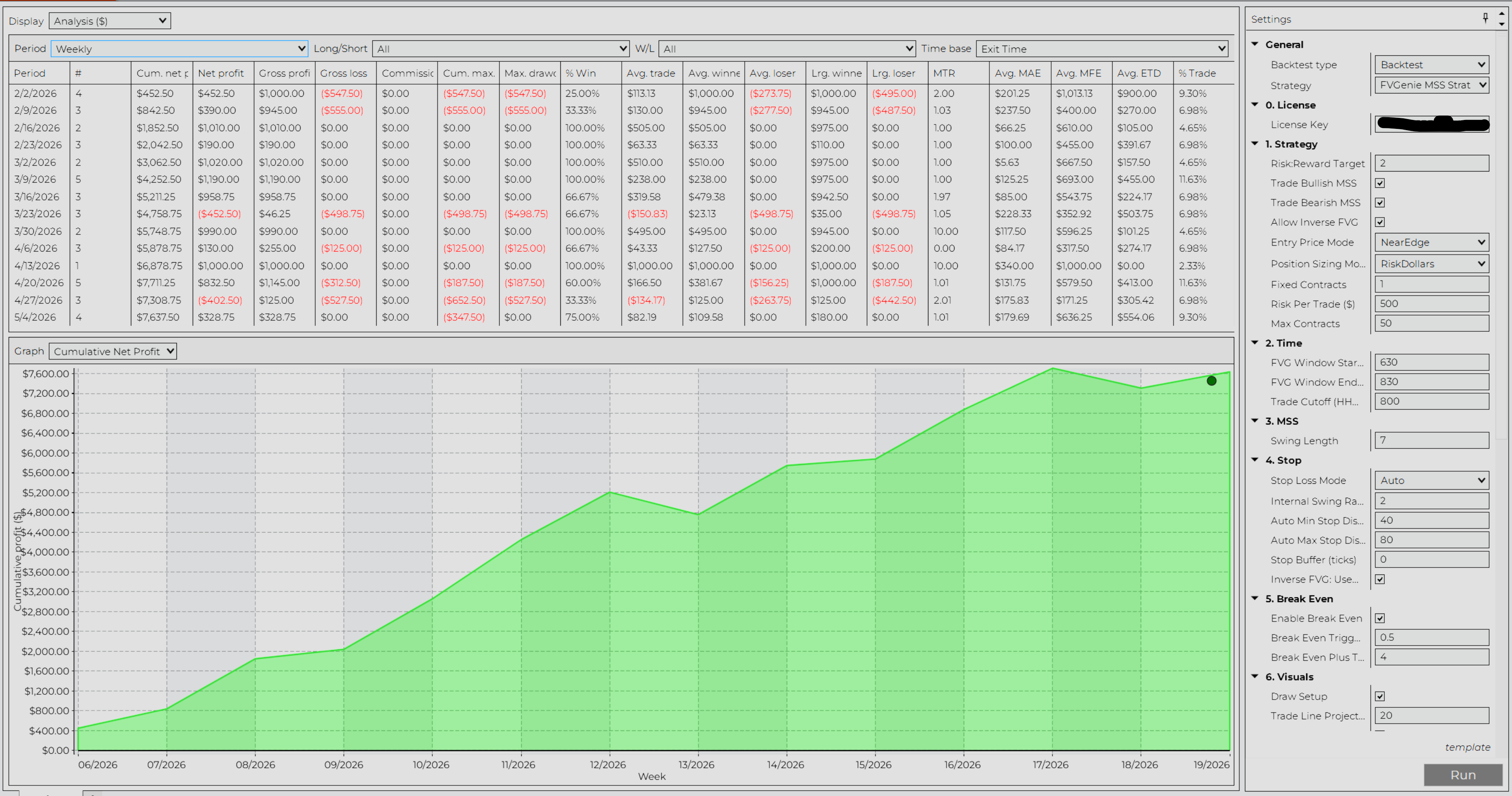Select the 2/2/2026 period row
Screen dimensions: 1512x796
point(621,93)
